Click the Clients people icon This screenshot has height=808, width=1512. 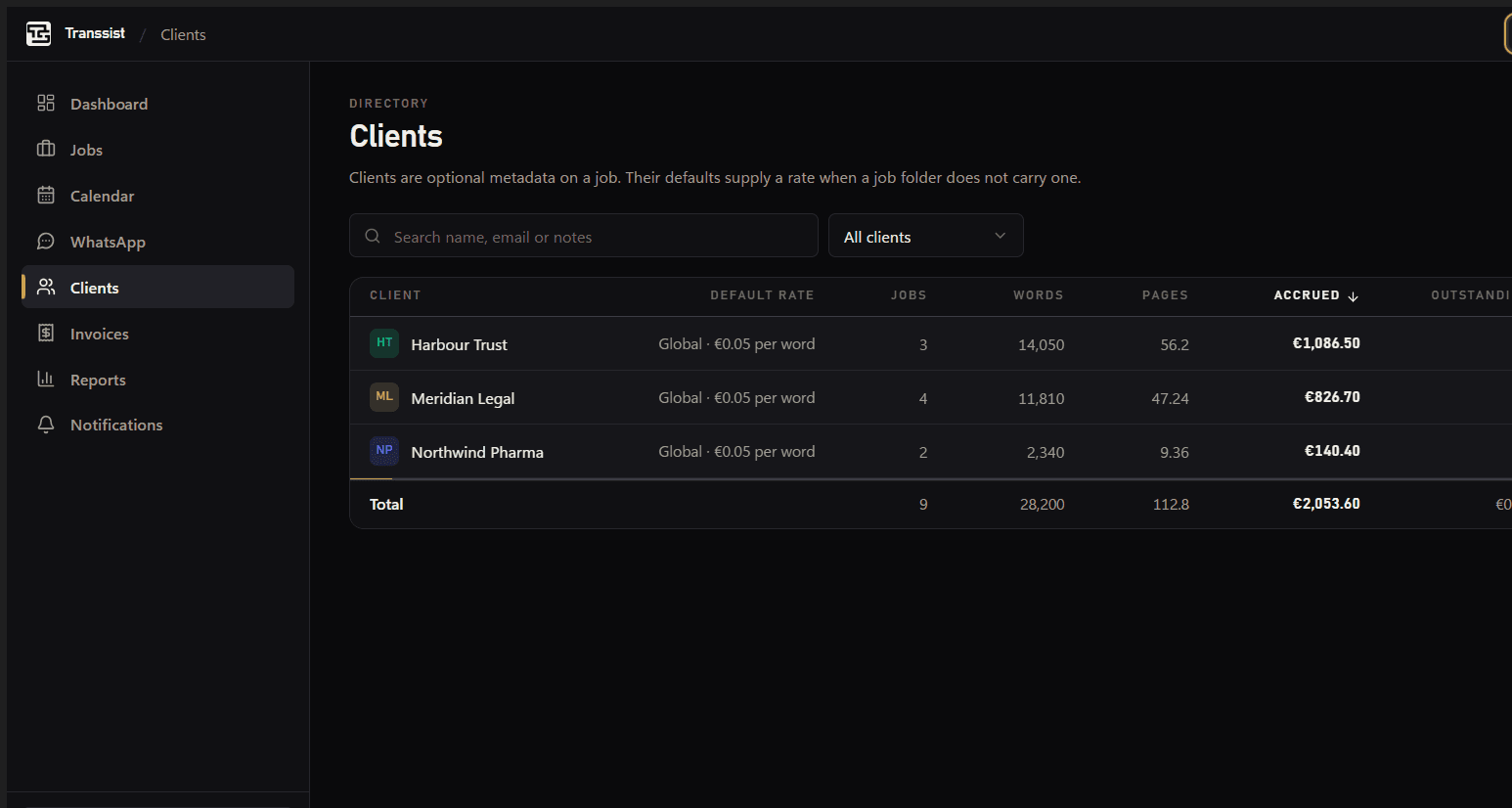[46, 287]
